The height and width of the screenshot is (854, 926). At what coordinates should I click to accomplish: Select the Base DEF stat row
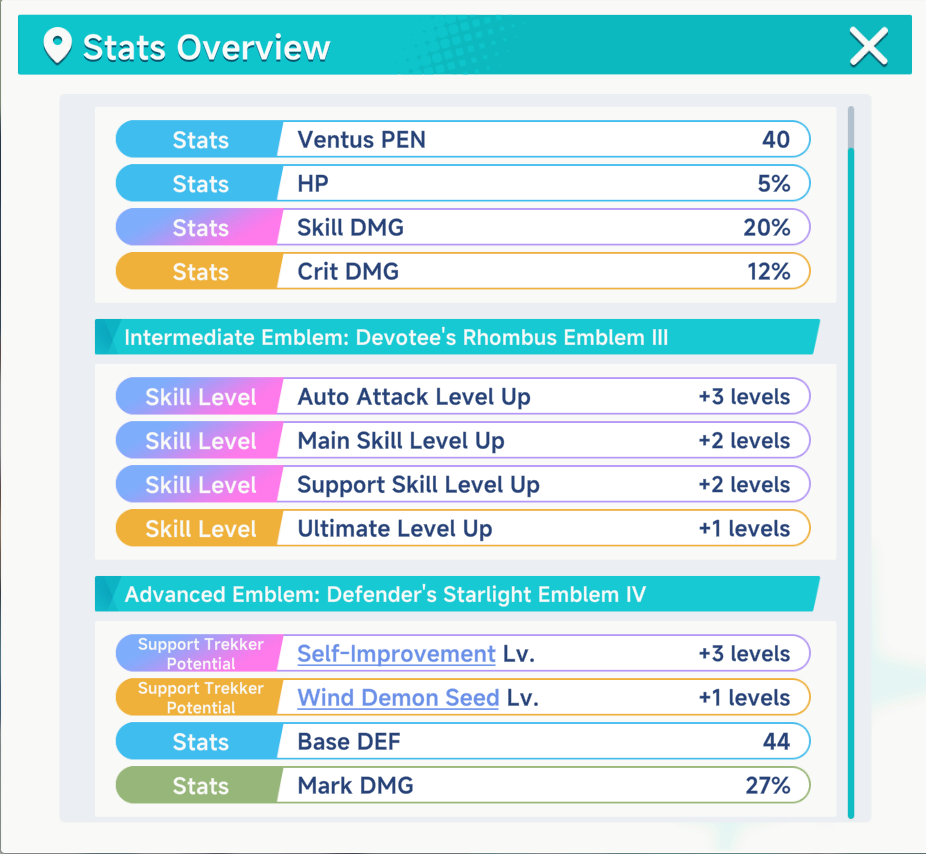(x=463, y=741)
